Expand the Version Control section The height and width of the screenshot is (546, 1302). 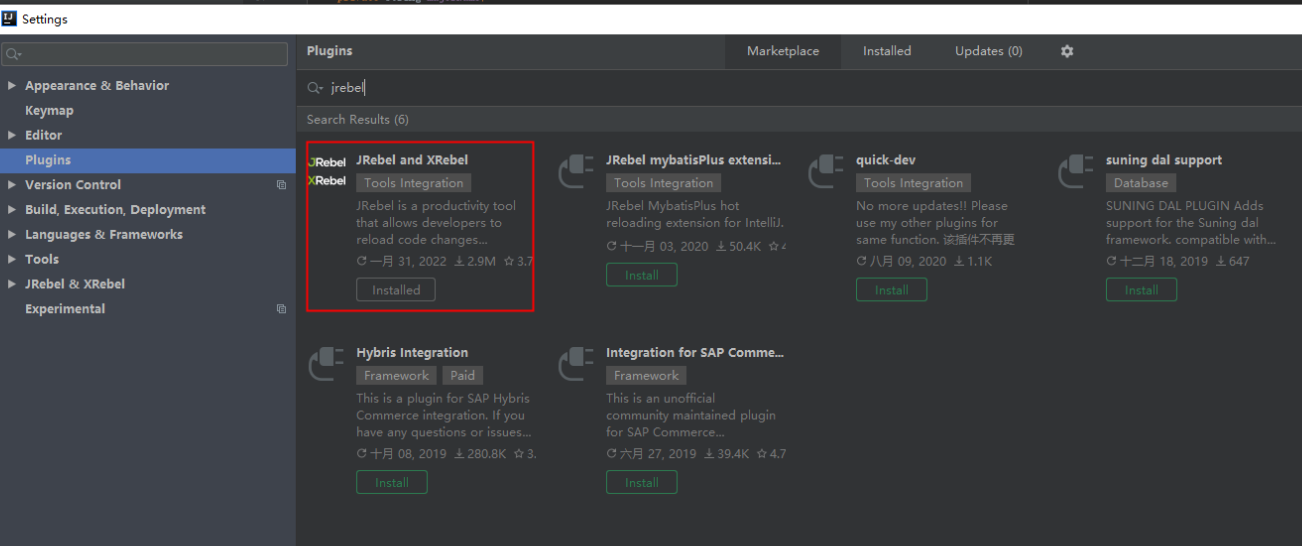point(12,185)
